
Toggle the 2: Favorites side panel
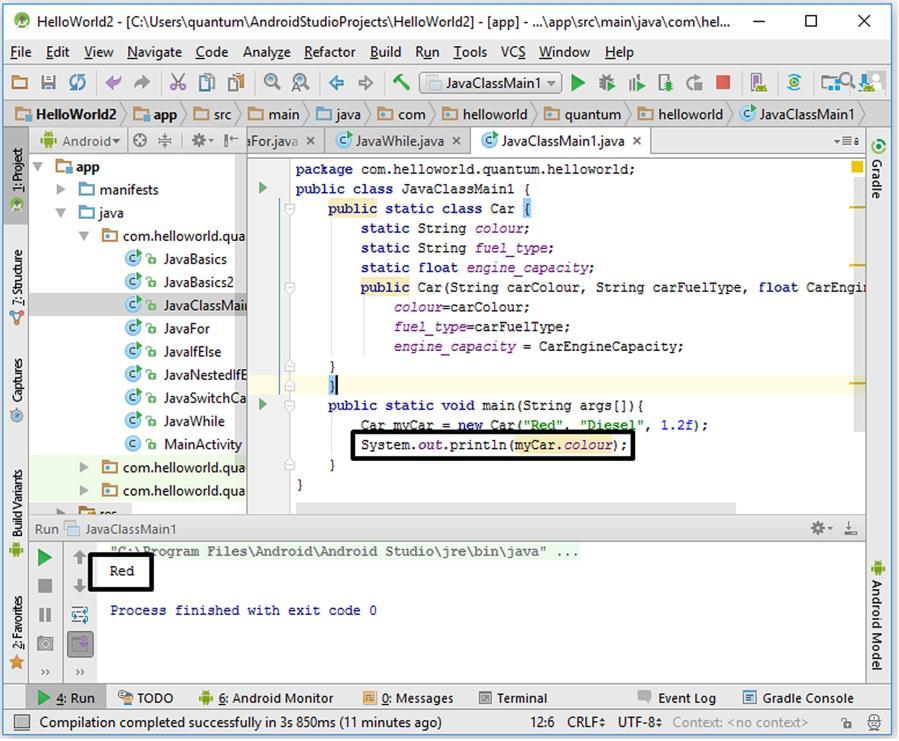point(17,631)
